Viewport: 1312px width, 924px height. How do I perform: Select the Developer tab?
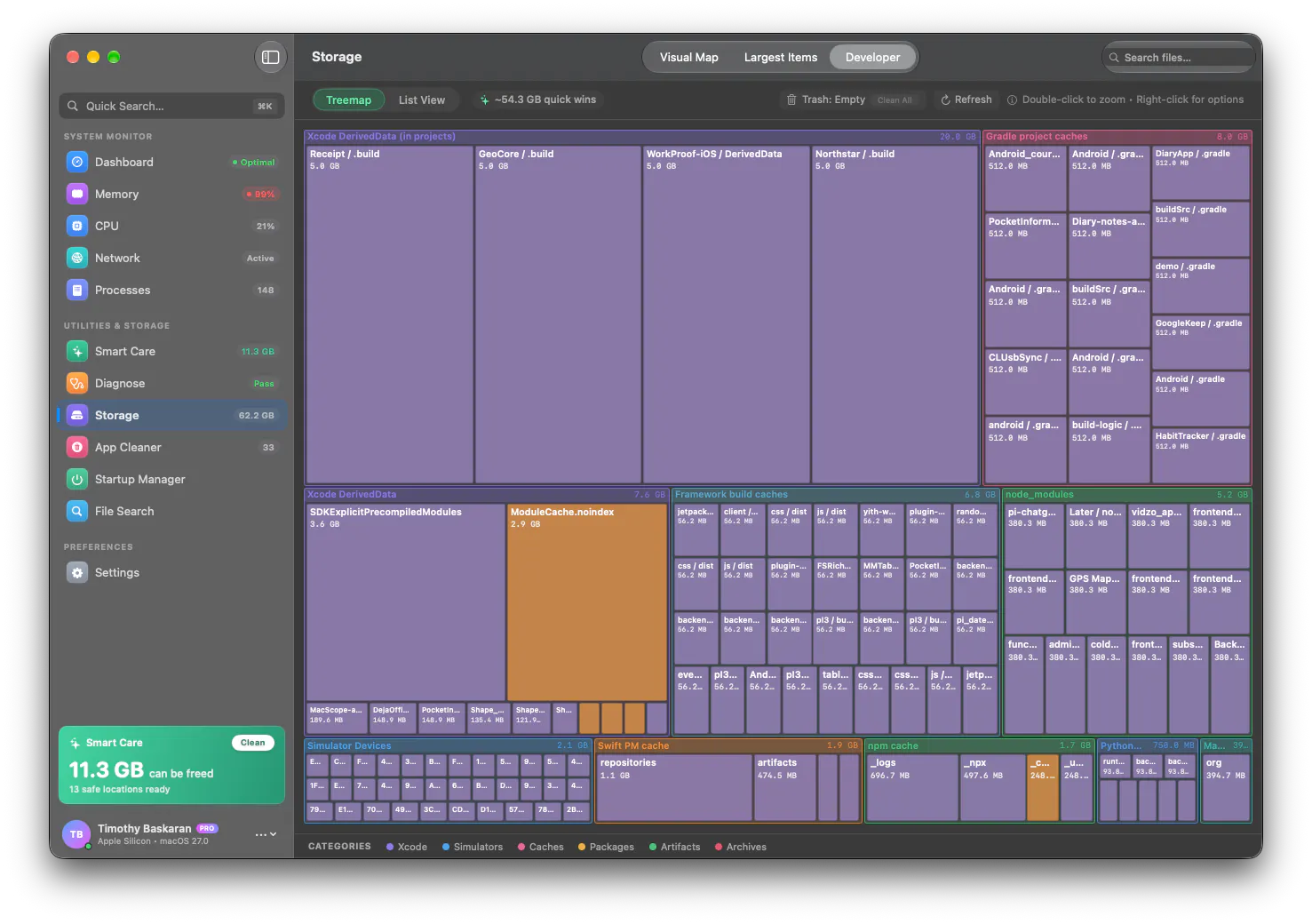(872, 57)
